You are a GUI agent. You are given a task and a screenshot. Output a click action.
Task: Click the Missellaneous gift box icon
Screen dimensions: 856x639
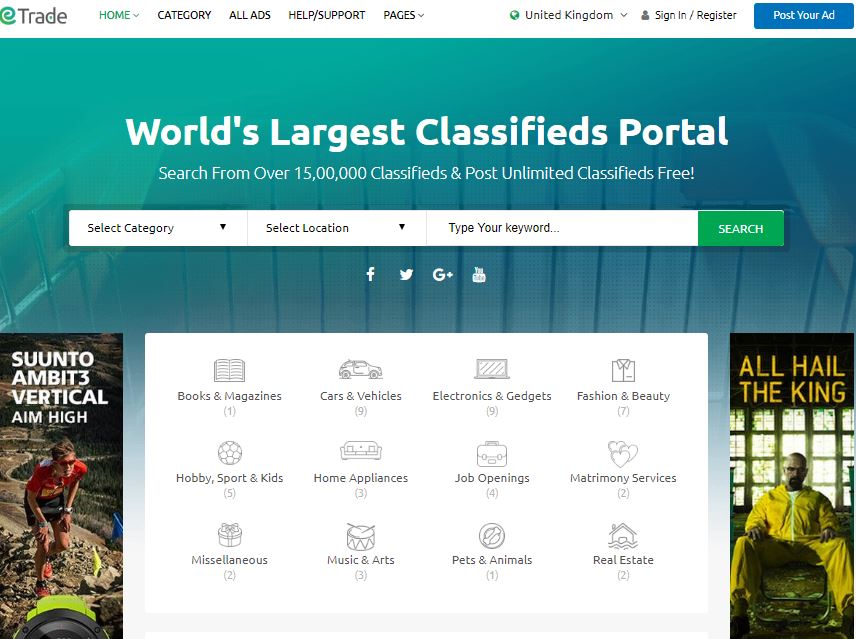pyautogui.click(x=230, y=535)
